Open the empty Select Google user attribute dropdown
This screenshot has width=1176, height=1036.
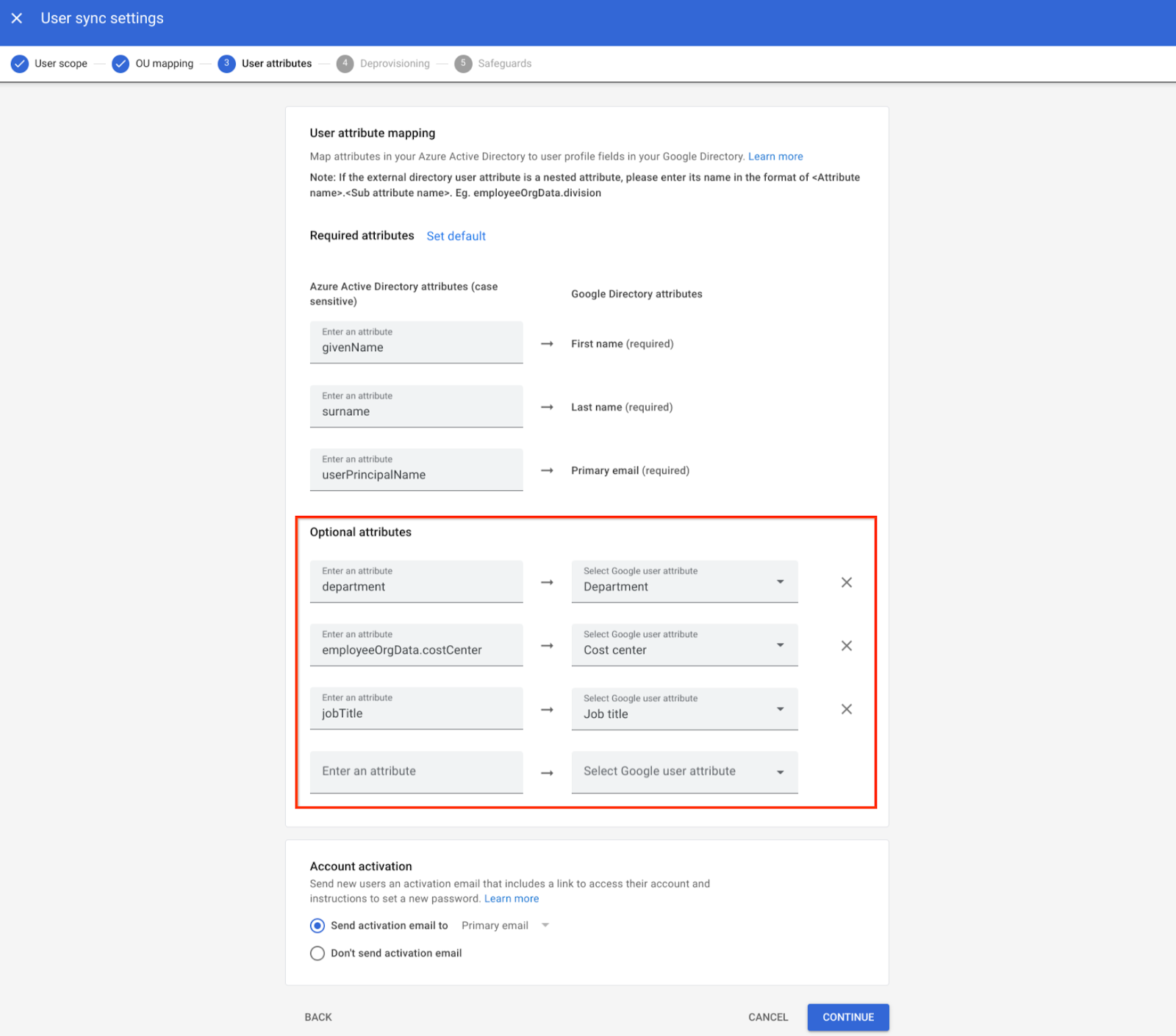(x=684, y=771)
